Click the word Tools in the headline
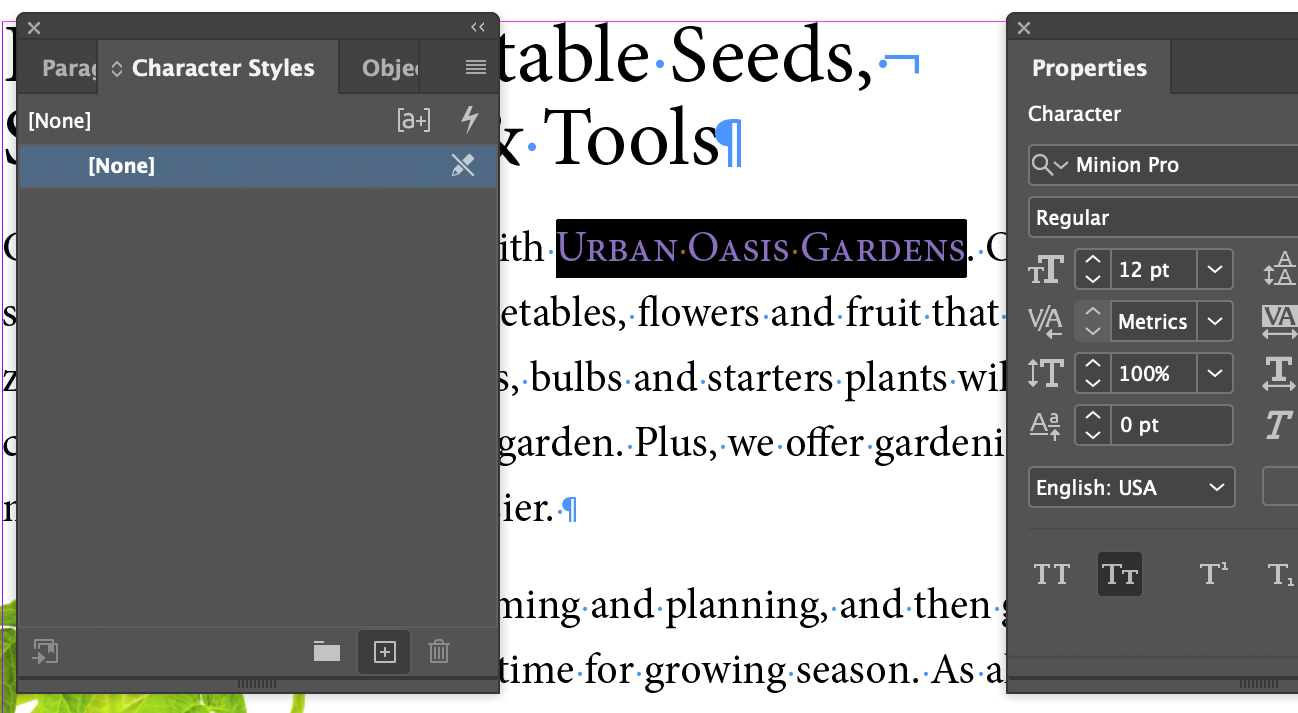The width and height of the screenshot is (1298, 713). (631, 138)
